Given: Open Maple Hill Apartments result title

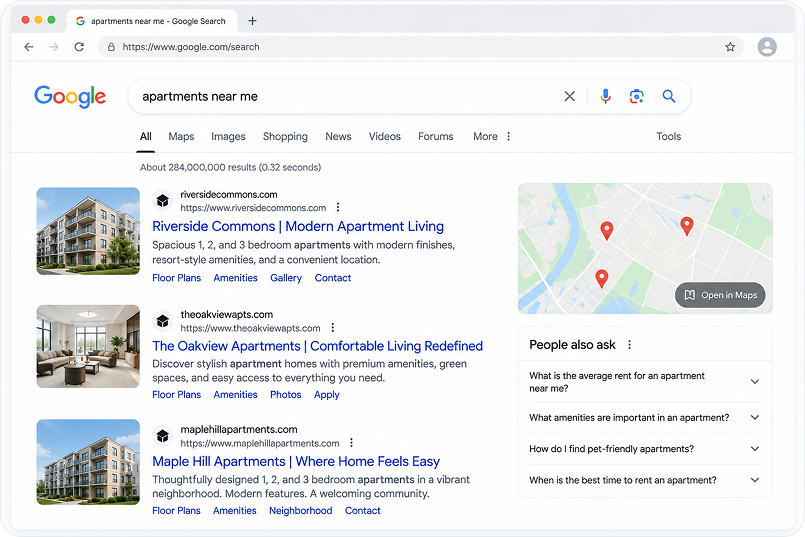Looking at the screenshot, I should click(296, 462).
